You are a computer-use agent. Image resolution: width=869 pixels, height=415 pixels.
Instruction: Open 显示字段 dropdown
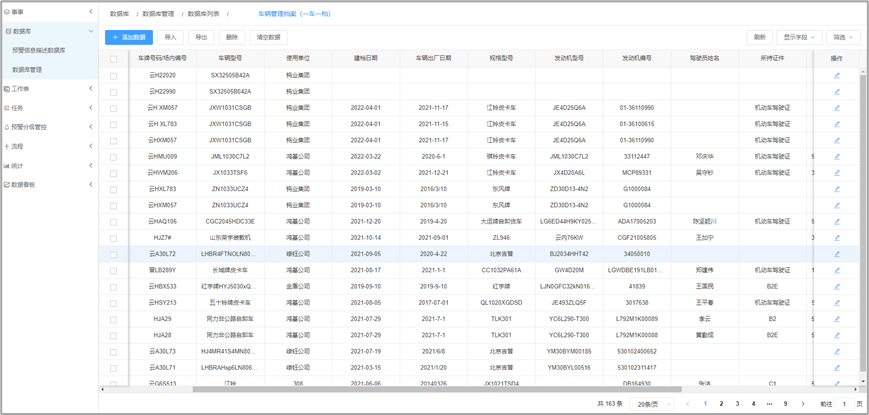(800, 37)
